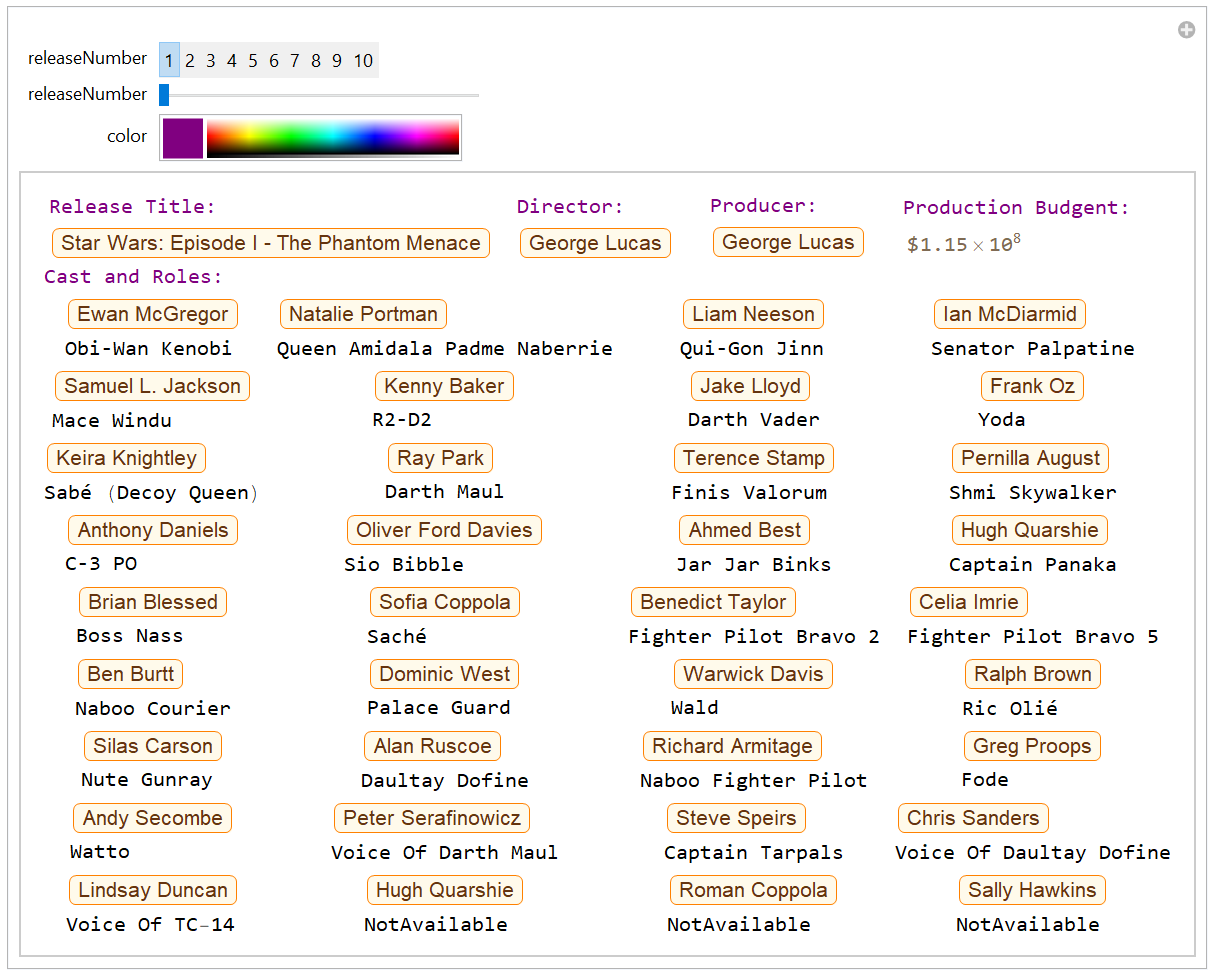
Task: Click Oliver Ford Davies button
Action: [444, 530]
